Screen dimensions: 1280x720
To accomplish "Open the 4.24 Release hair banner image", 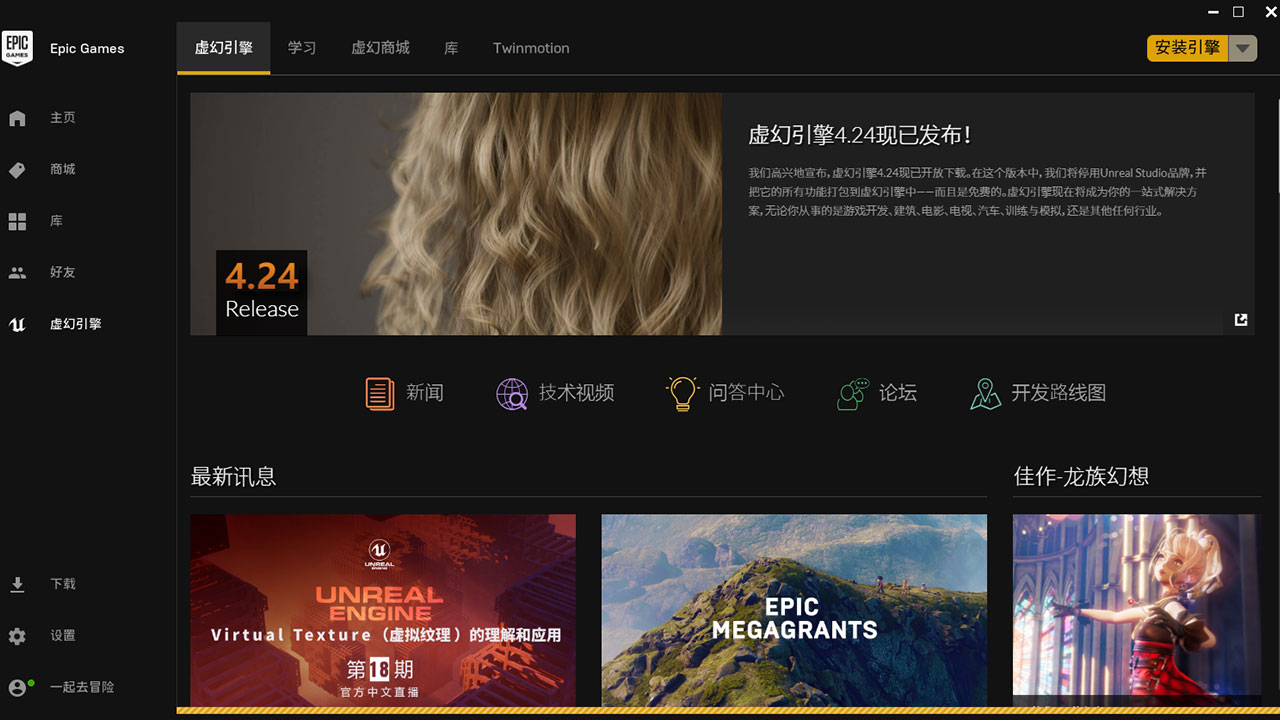I will tap(456, 214).
